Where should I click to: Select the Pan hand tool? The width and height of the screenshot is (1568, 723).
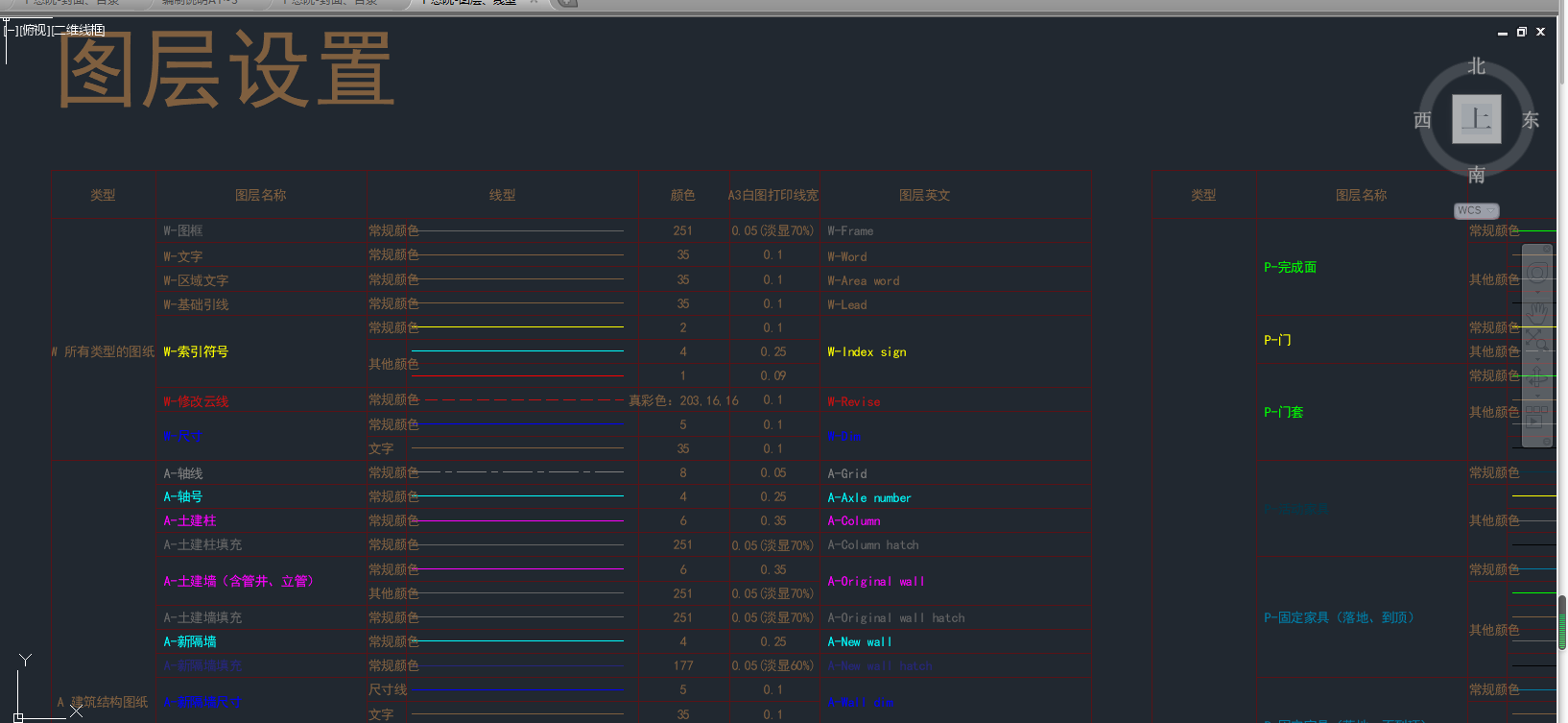click(x=1537, y=313)
